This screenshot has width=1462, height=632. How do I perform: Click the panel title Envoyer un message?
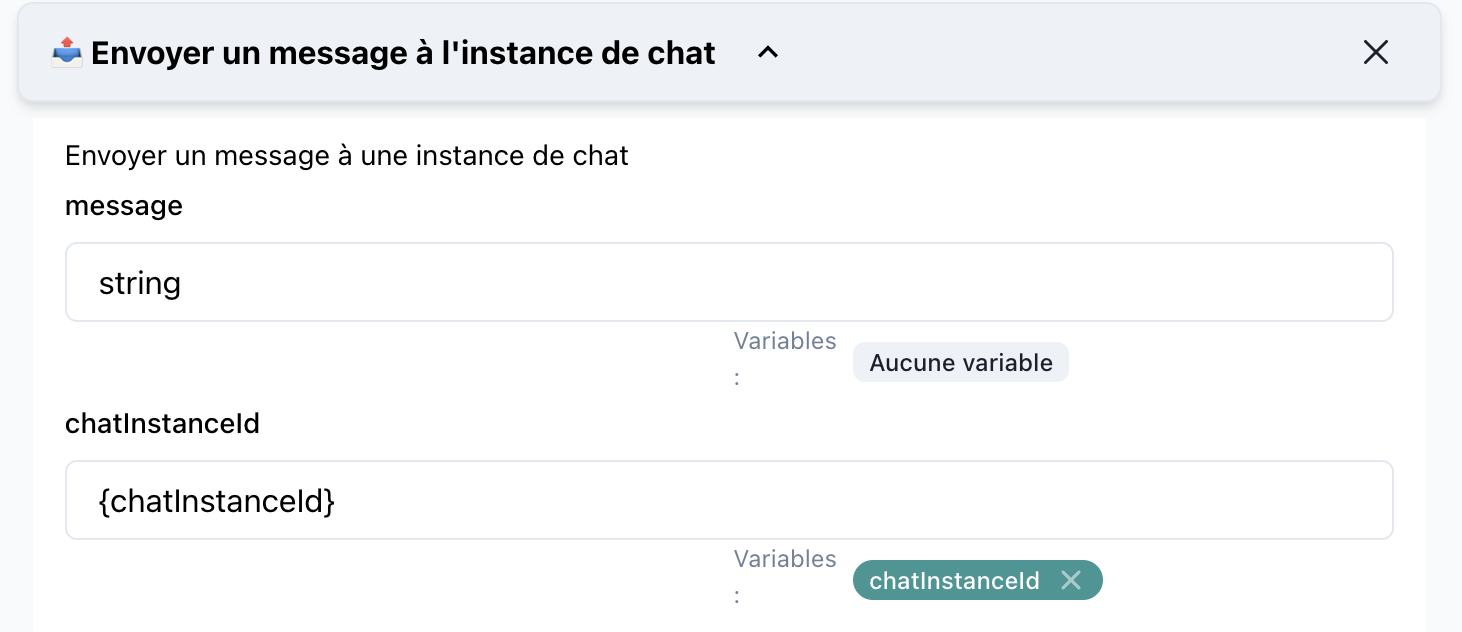point(403,53)
